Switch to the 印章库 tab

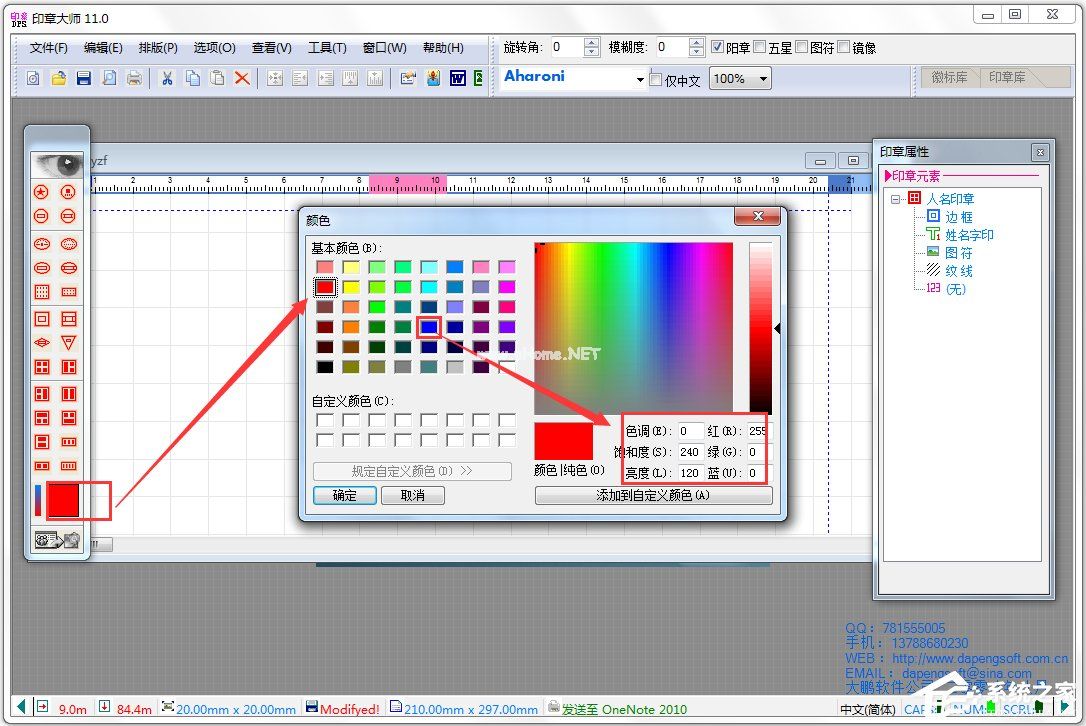pyautogui.click(x=1007, y=77)
